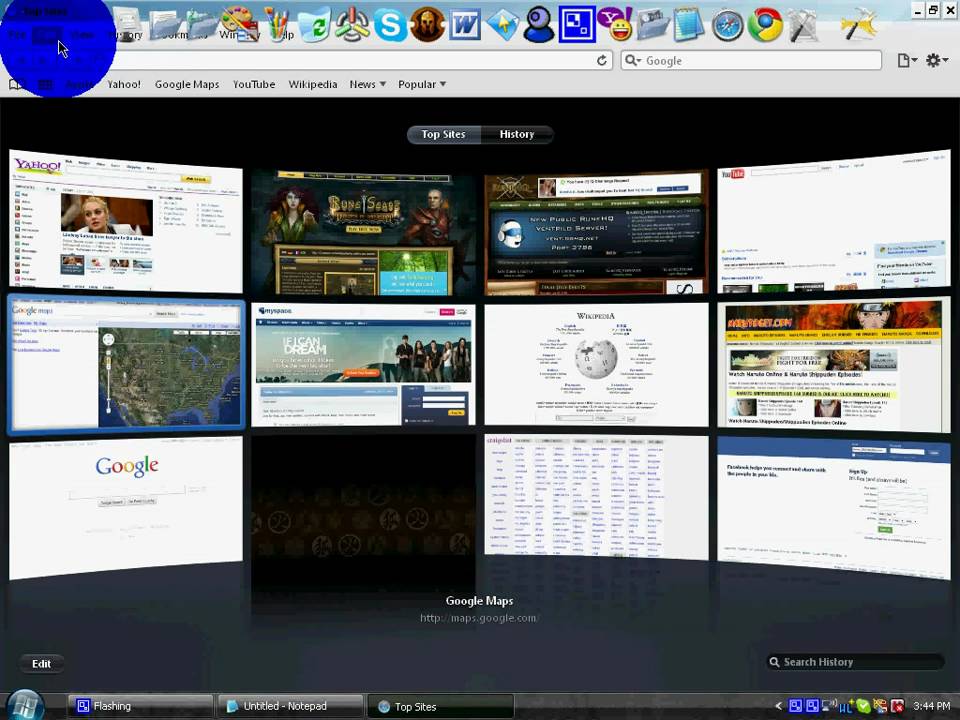
Task: Click the Top Sites taskbar button
Action: pyautogui.click(x=440, y=707)
